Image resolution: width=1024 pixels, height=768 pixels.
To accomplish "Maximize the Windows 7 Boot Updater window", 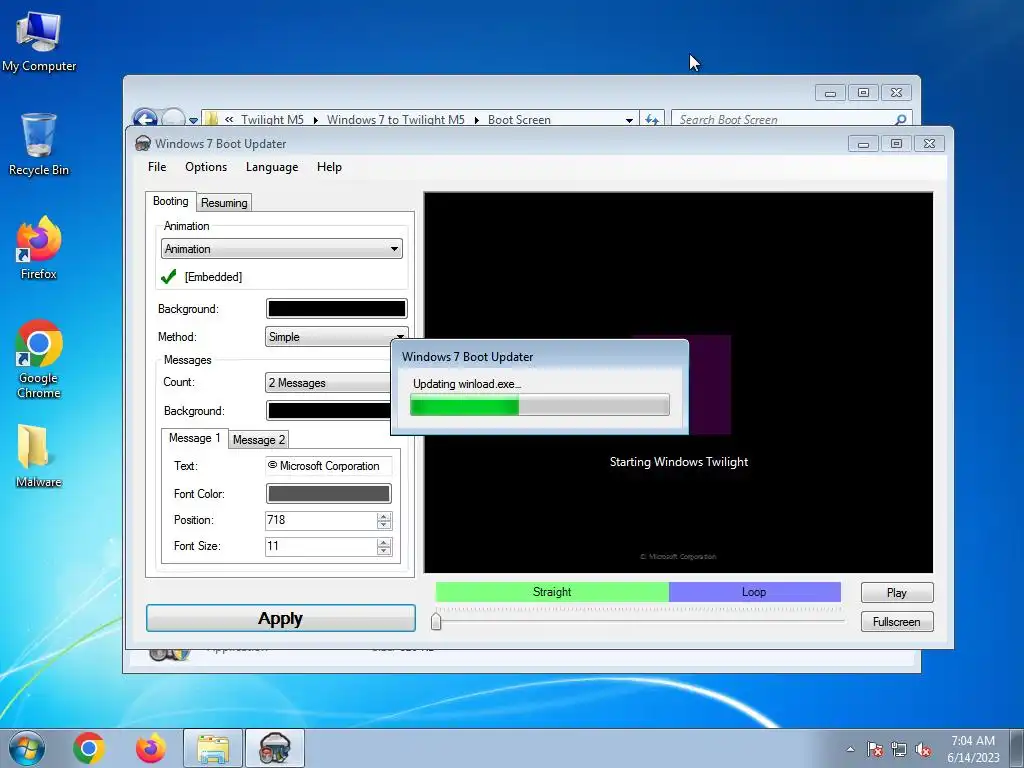I will 896,144.
